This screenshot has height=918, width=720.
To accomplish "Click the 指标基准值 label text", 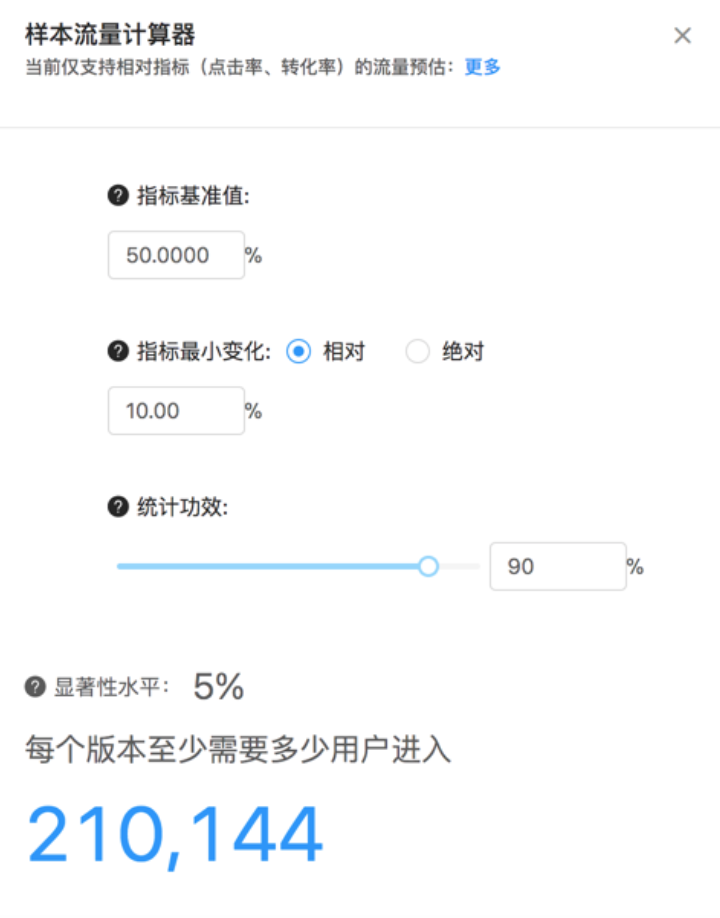I will [x=193, y=196].
